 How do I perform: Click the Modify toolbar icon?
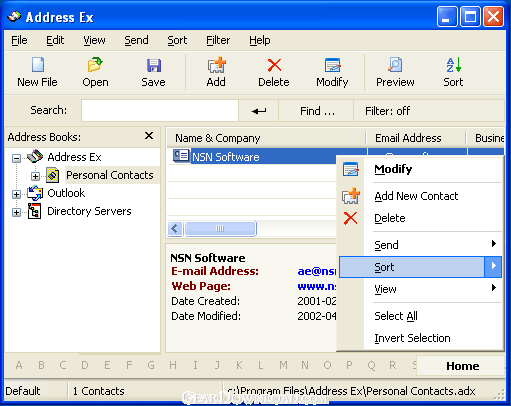click(332, 65)
